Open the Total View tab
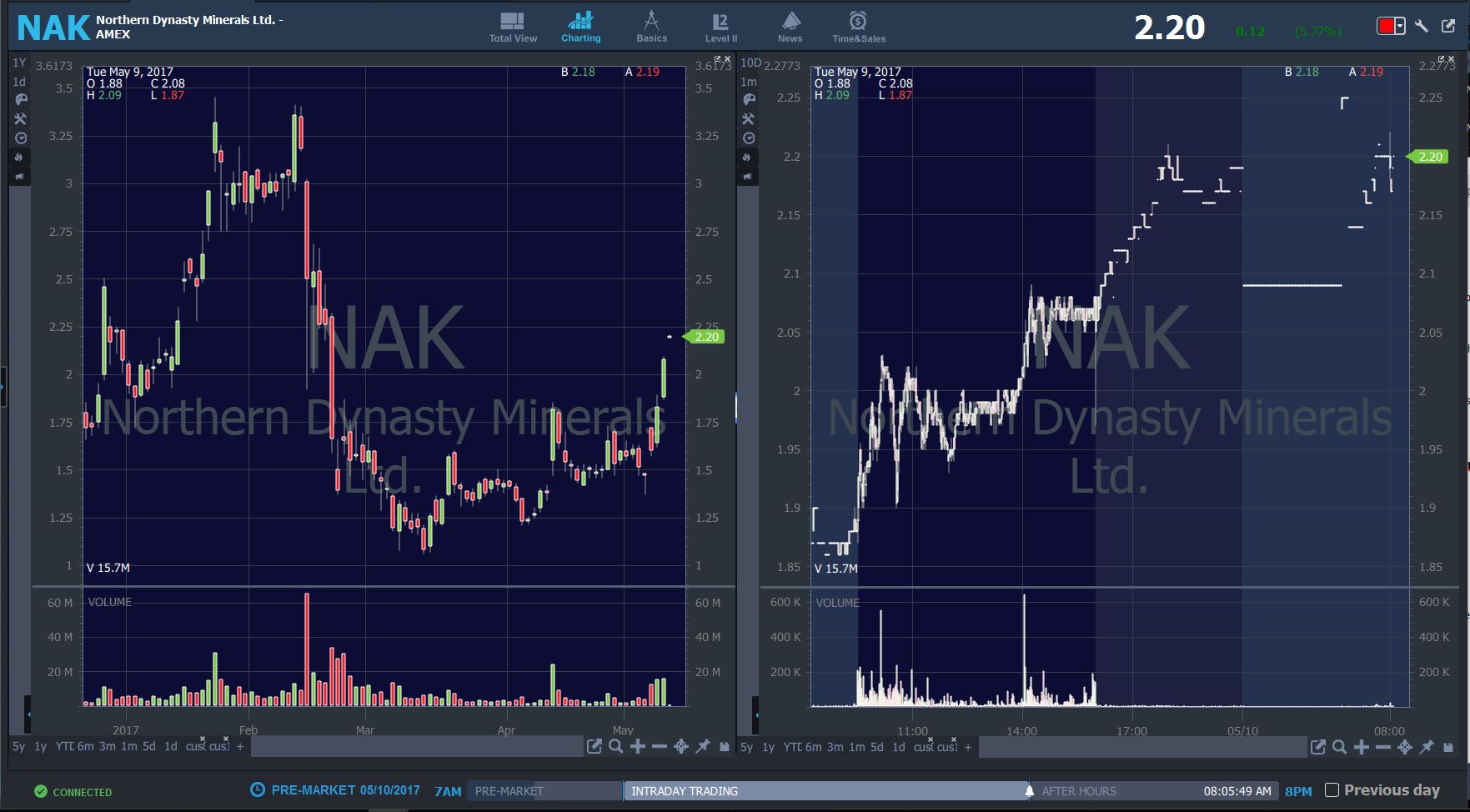This screenshot has width=1470, height=812. click(x=513, y=28)
